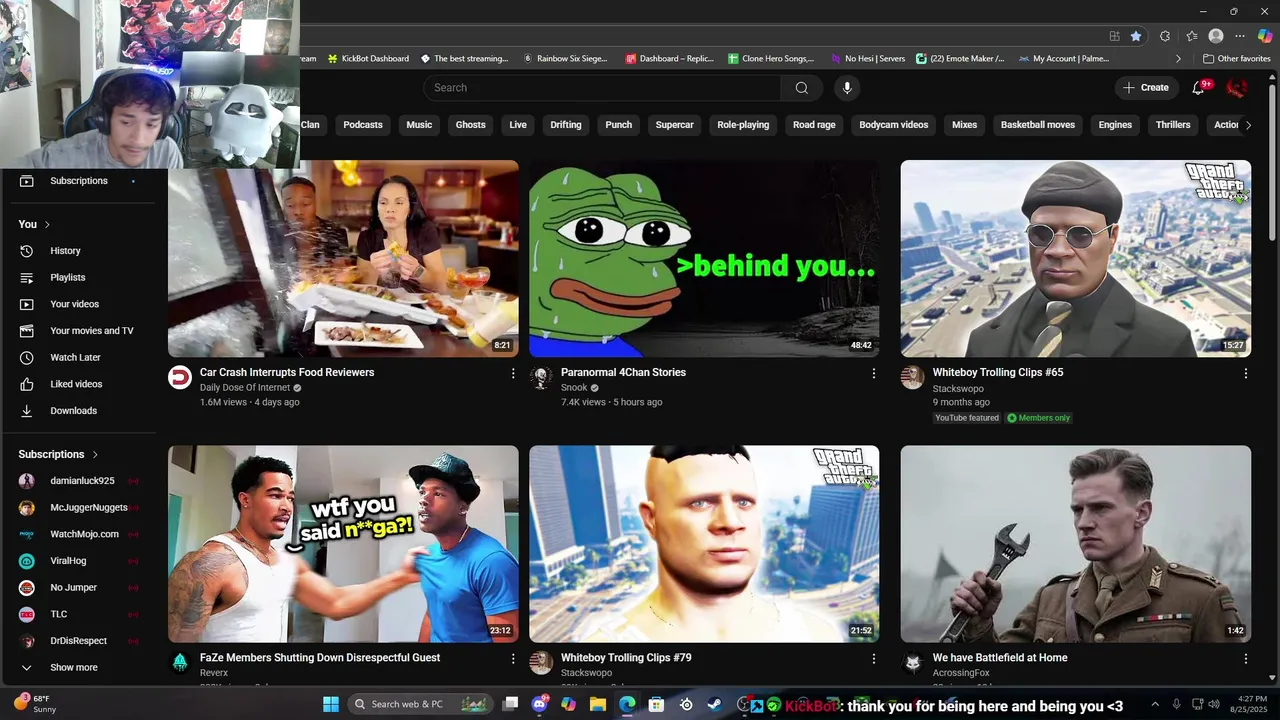Filter by Podcasts chip
The height and width of the screenshot is (720, 1280).
point(362,125)
